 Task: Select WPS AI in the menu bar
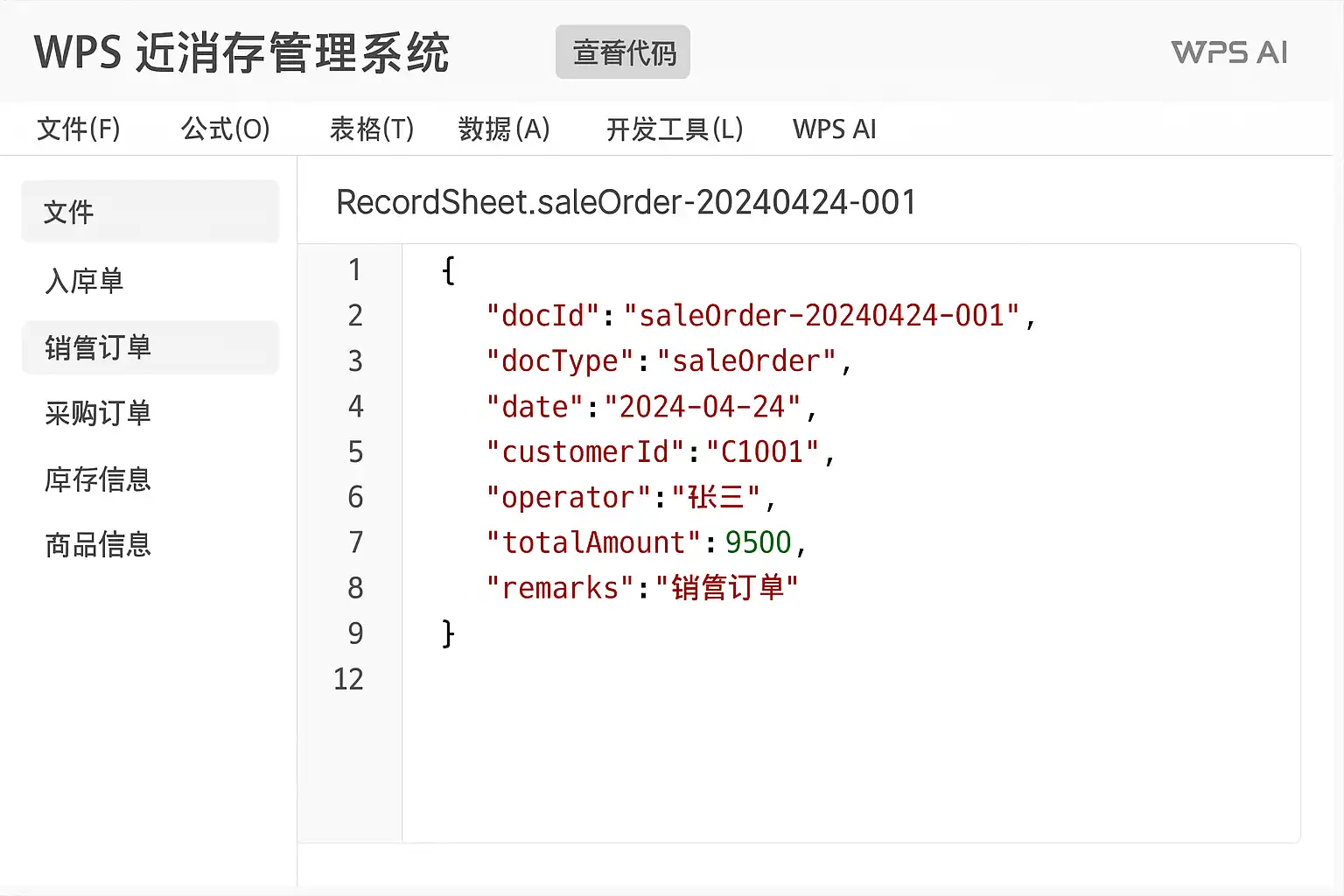coord(834,129)
